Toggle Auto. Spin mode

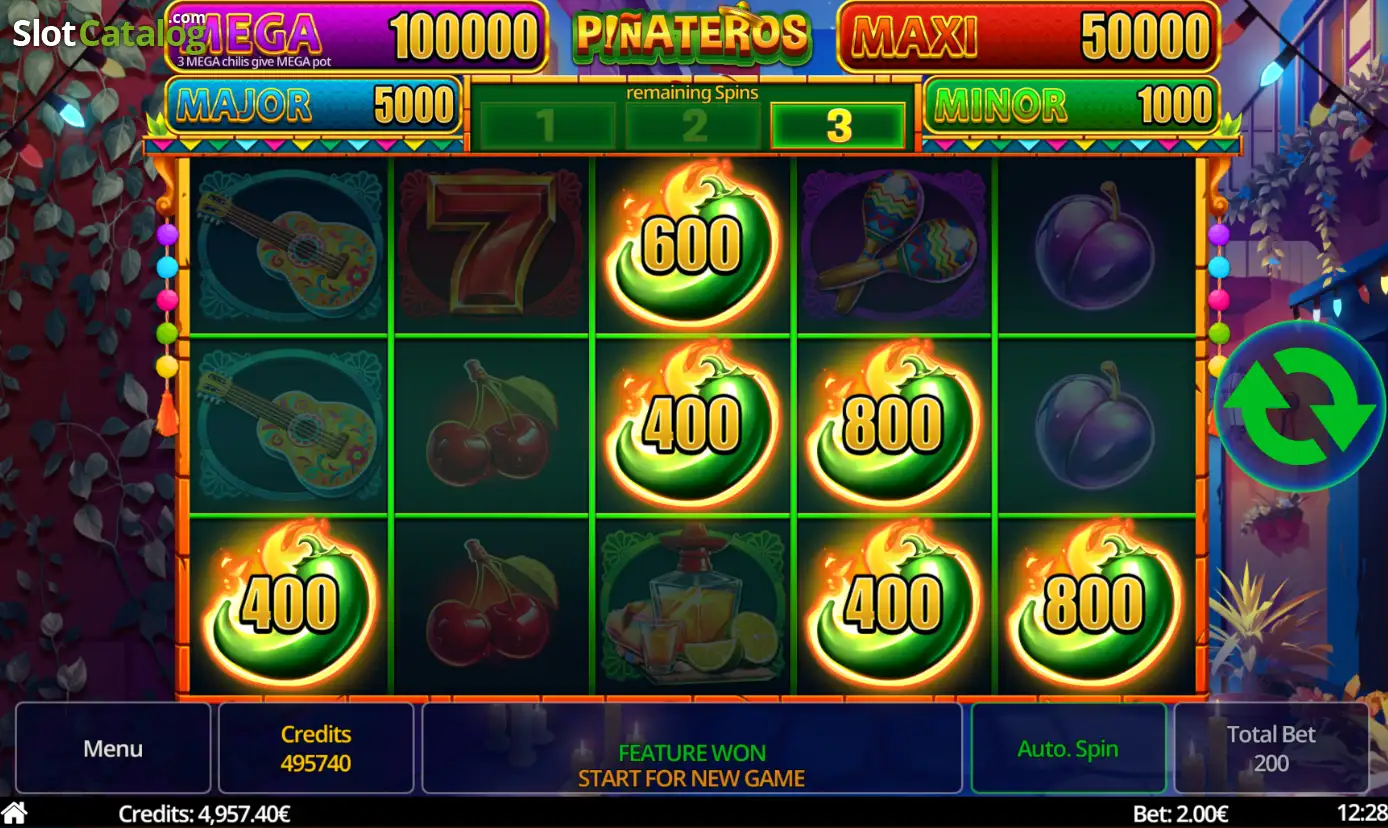1068,748
